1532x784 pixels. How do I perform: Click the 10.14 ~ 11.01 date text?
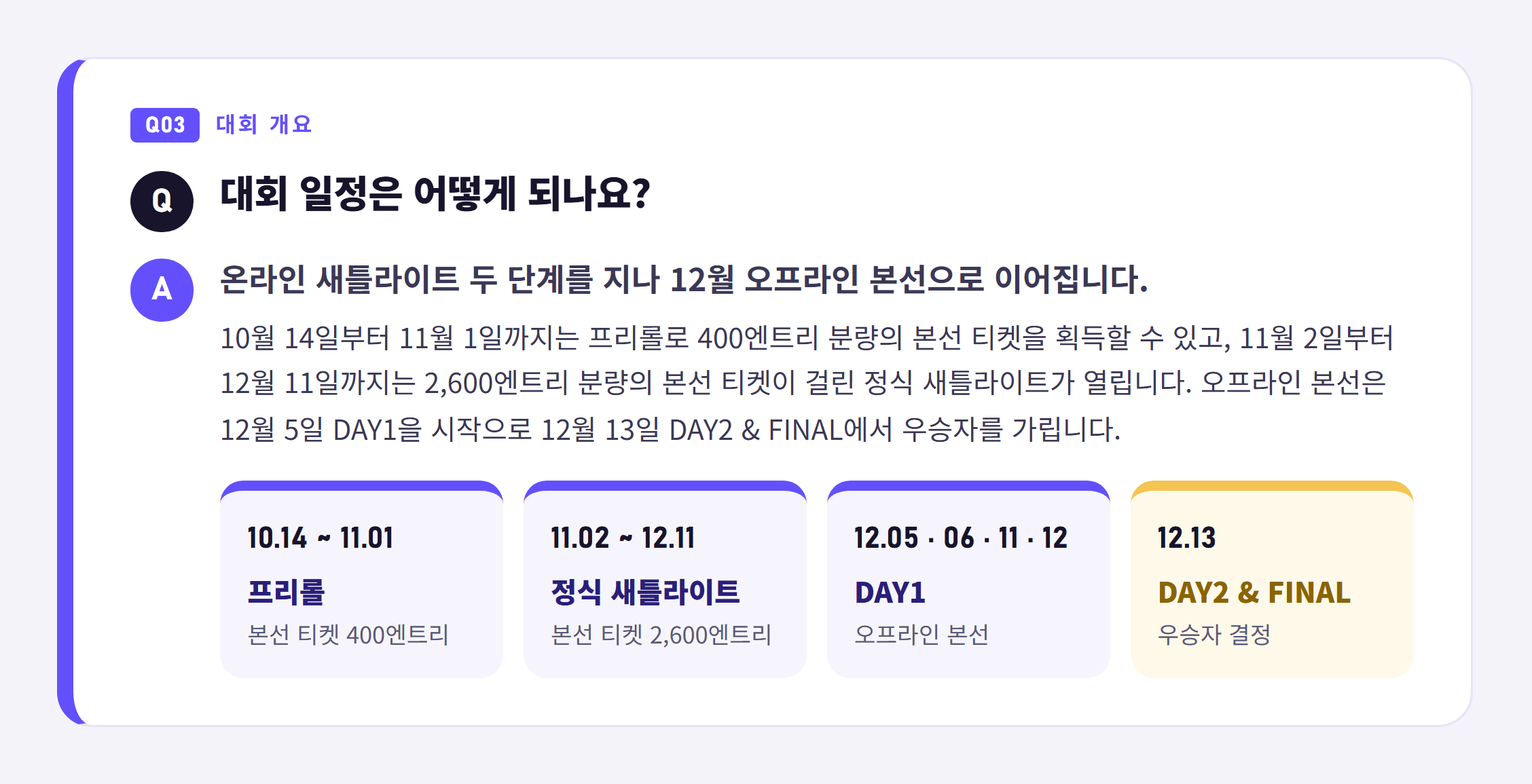click(321, 538)
